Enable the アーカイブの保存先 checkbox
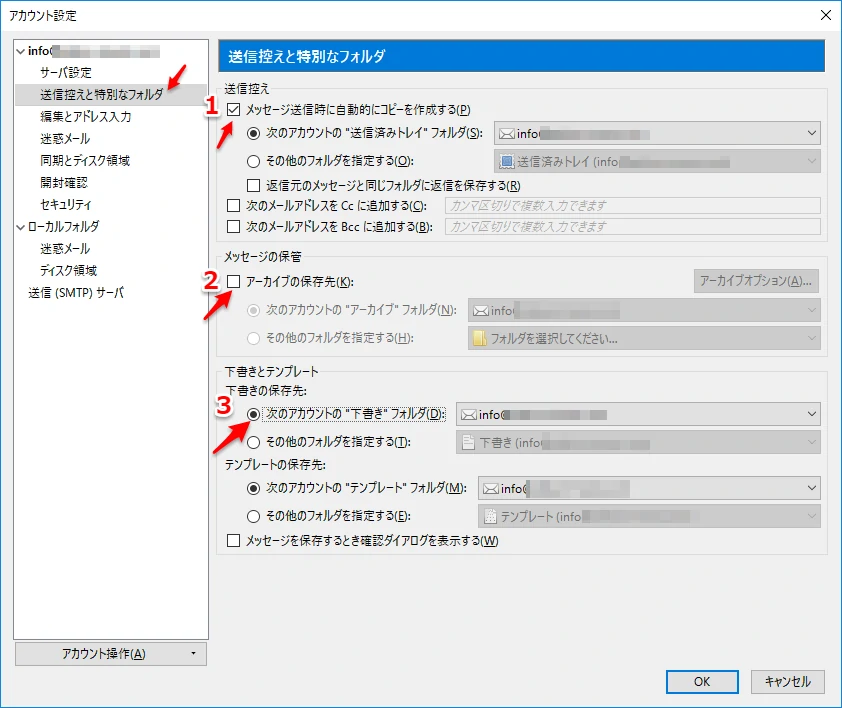The height and width of the screenshot is (708, 842). click(x=234, y=282)
